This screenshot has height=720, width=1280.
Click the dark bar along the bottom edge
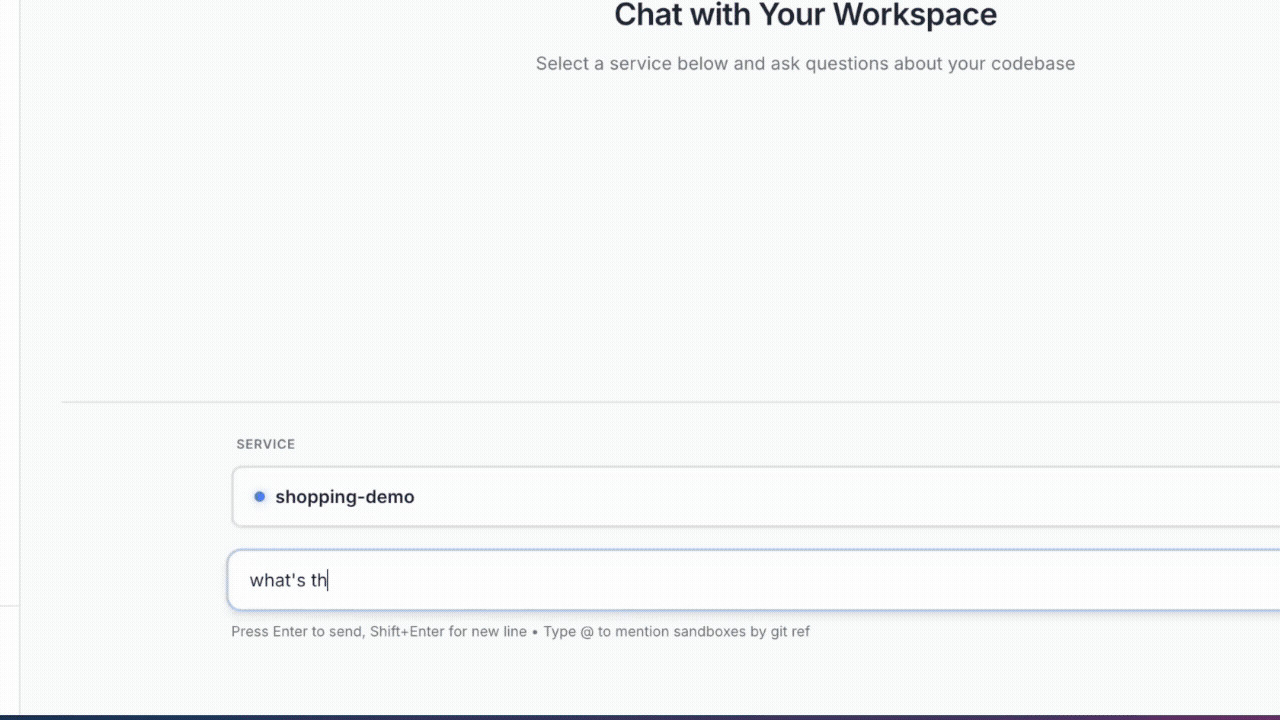pyautogui.click(x=640, y=716)
